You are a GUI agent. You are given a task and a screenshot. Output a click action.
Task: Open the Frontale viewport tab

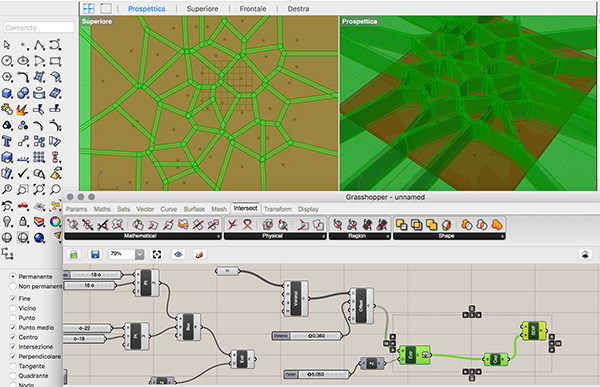pyautogui.click(x=253, y=9)
